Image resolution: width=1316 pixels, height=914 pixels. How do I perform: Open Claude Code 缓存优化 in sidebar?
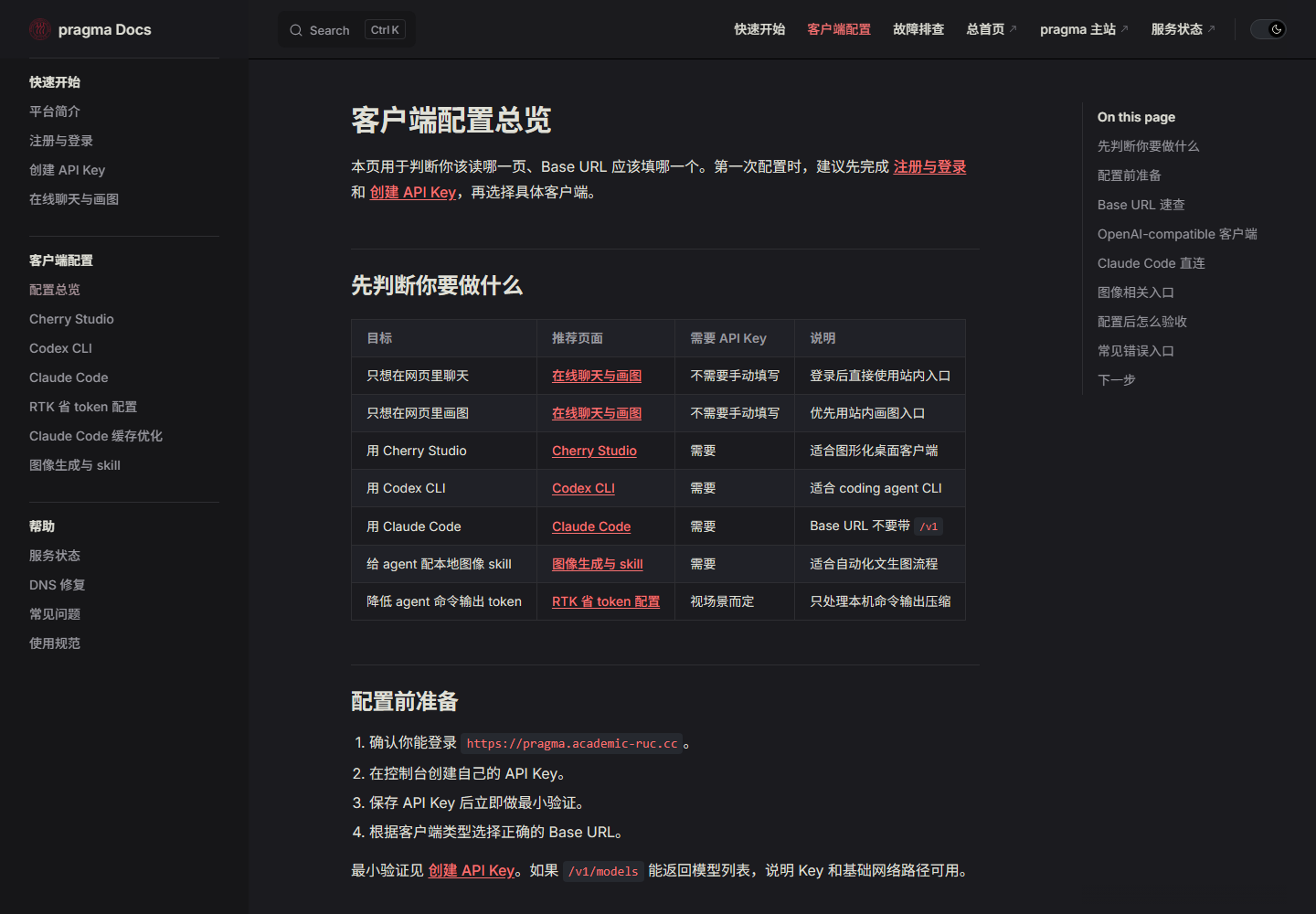pos(96,436)
